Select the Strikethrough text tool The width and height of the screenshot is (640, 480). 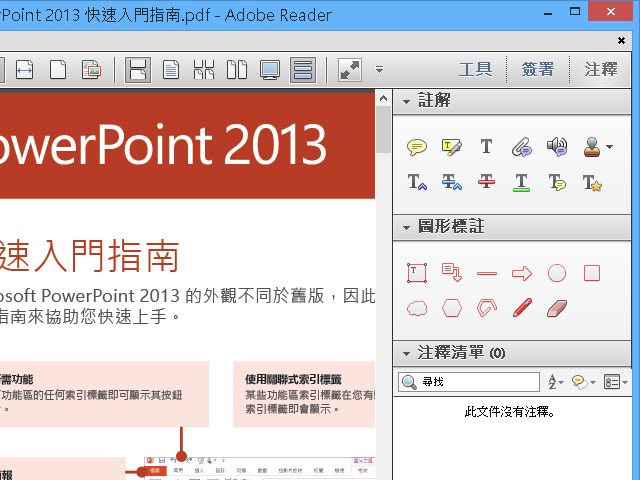tap(487, 182)
